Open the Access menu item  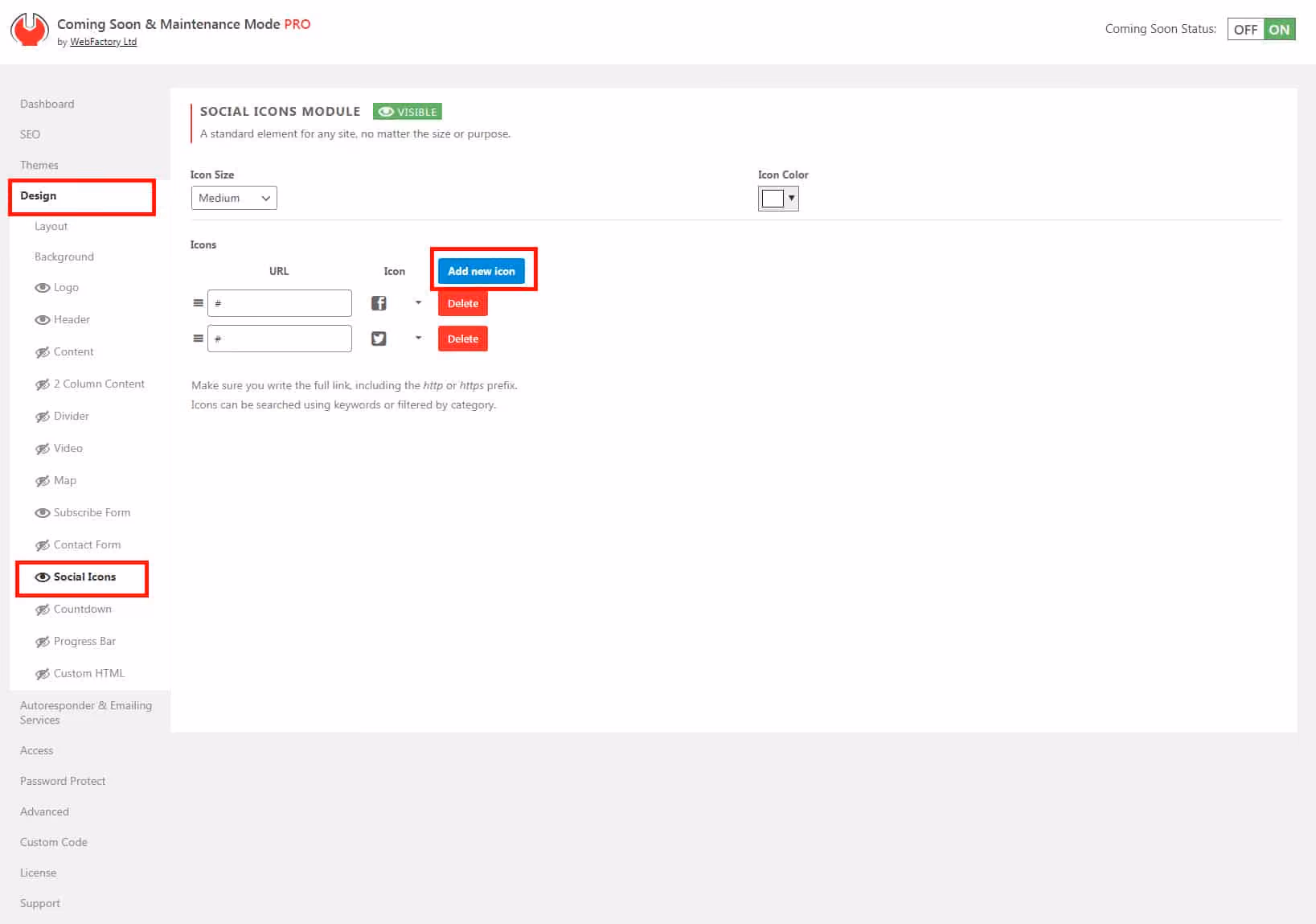point(37,750)
